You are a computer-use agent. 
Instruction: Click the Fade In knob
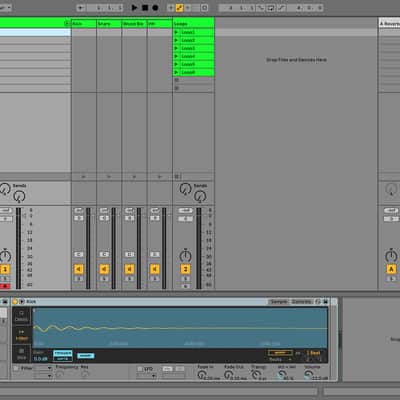click(x=201, y=375)
